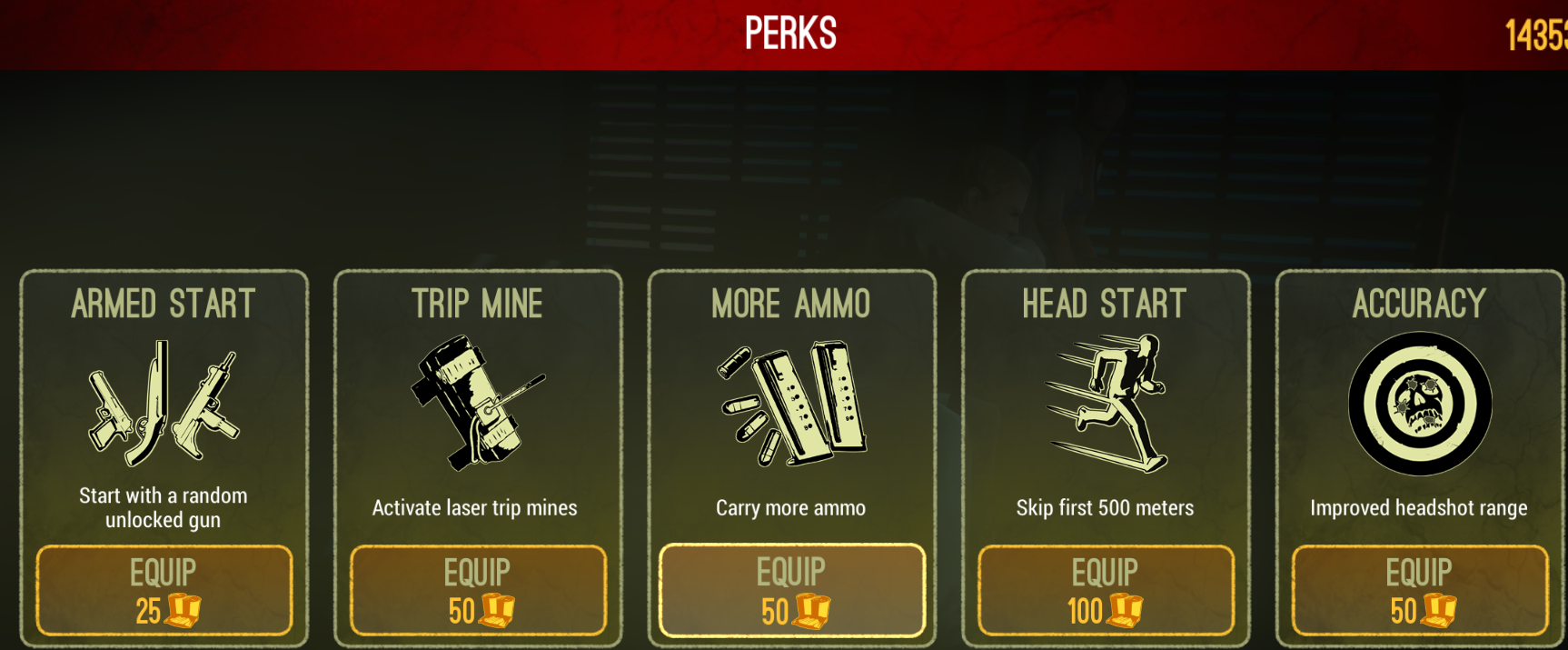The height and width of the screenshot is (650, 1568).
Task: Click 'Carry more ammo' description text
Action: 790,508
